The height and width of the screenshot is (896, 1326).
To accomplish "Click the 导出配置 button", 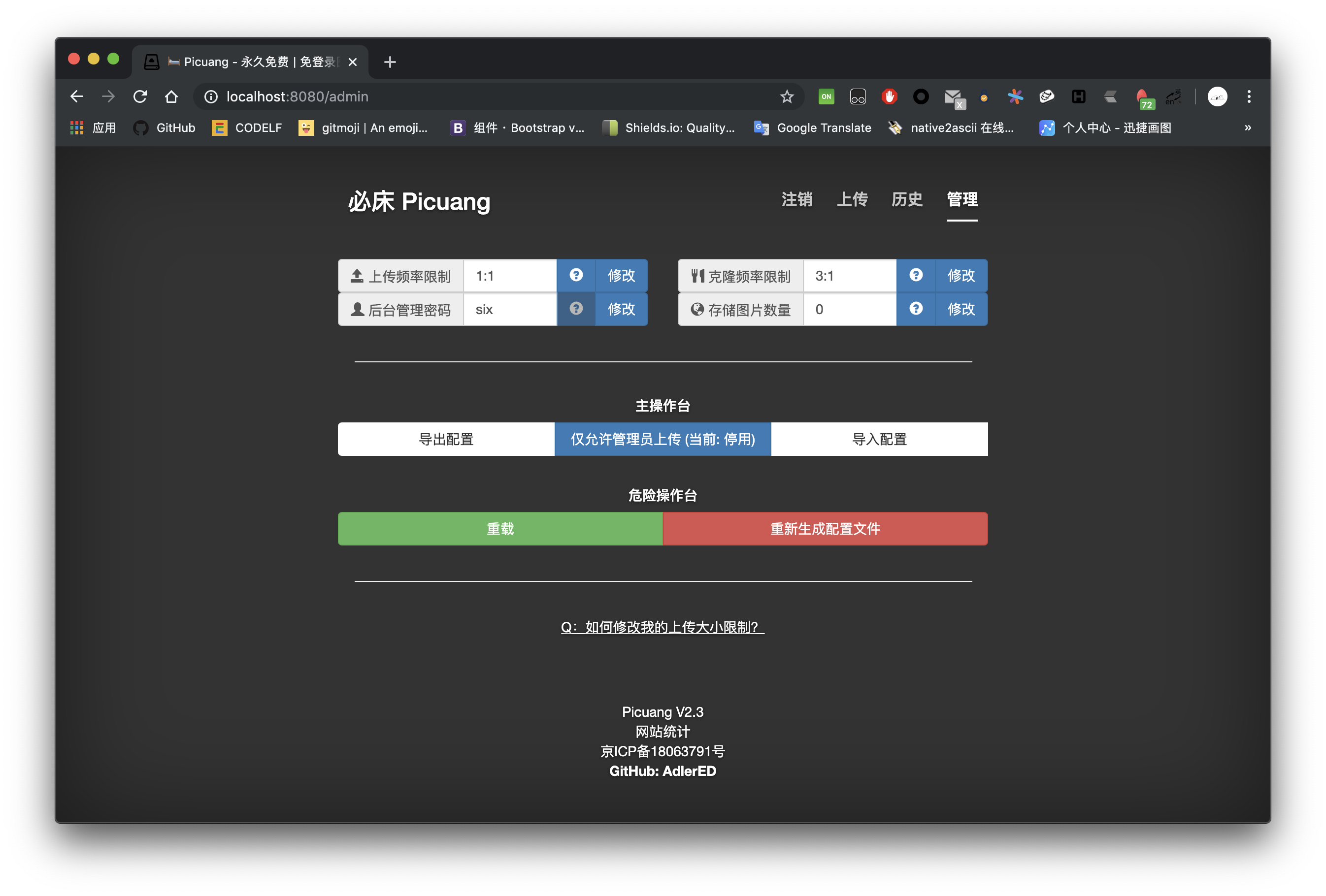I will tap(446, 439).
